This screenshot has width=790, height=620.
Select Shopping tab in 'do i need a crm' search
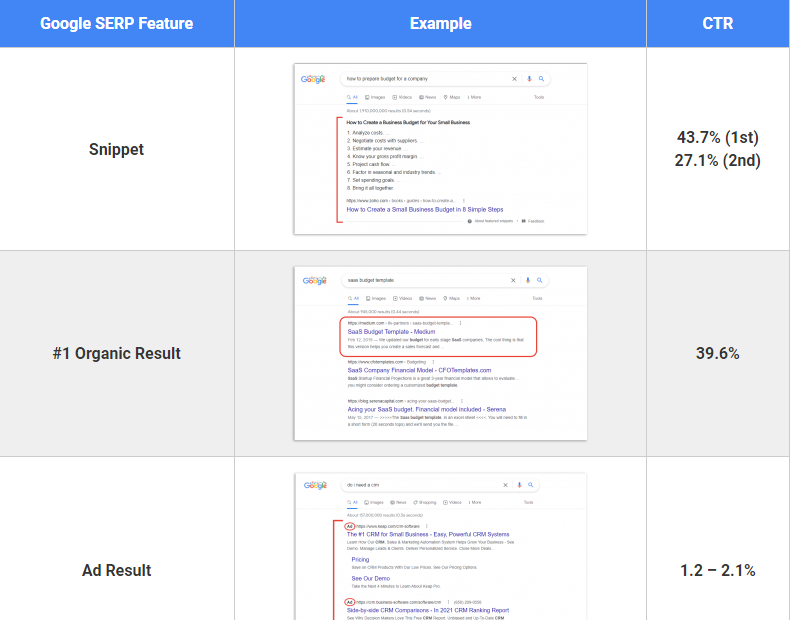point(425,502)
